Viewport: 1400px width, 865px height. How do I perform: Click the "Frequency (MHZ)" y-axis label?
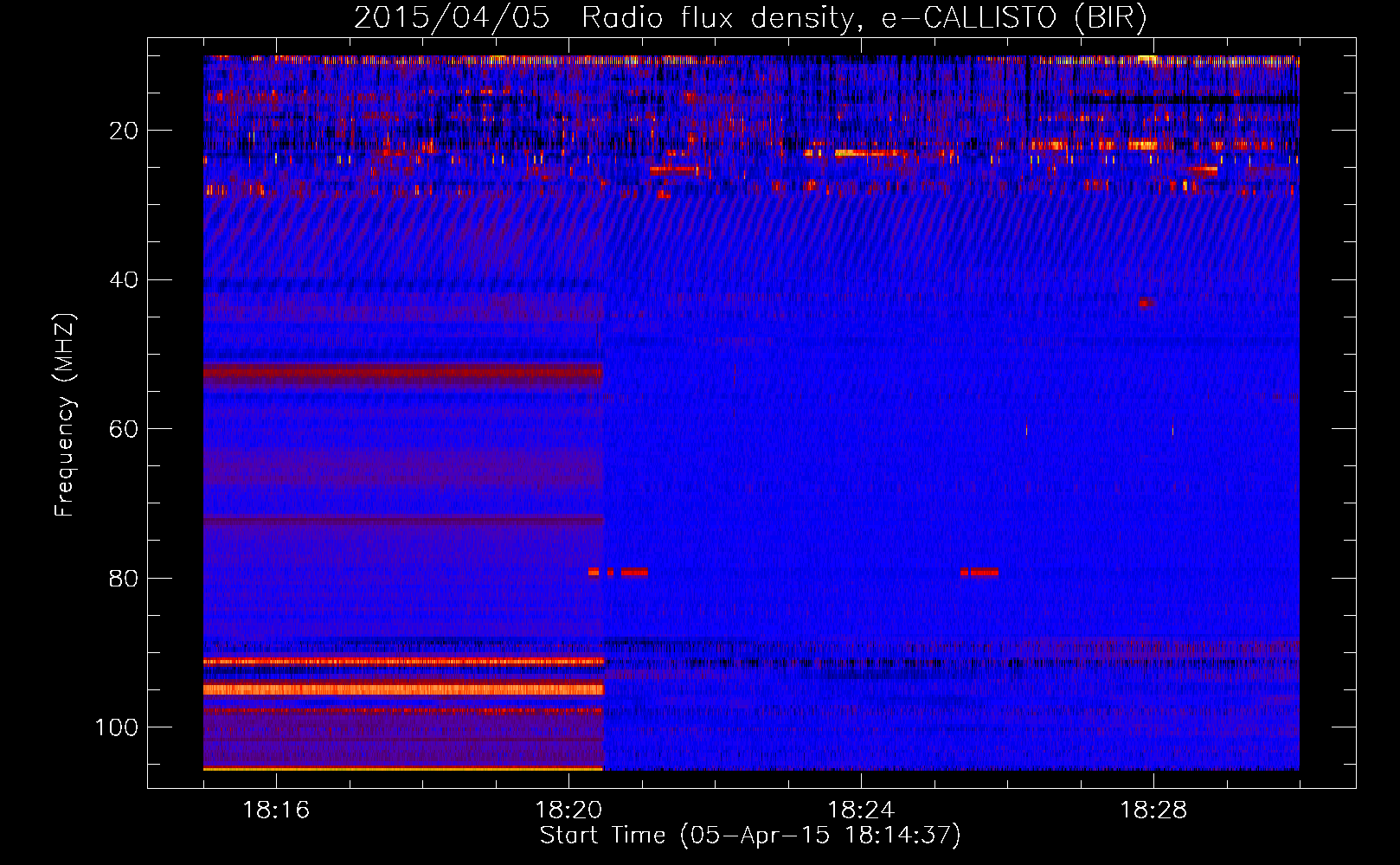tap(65, 415)
